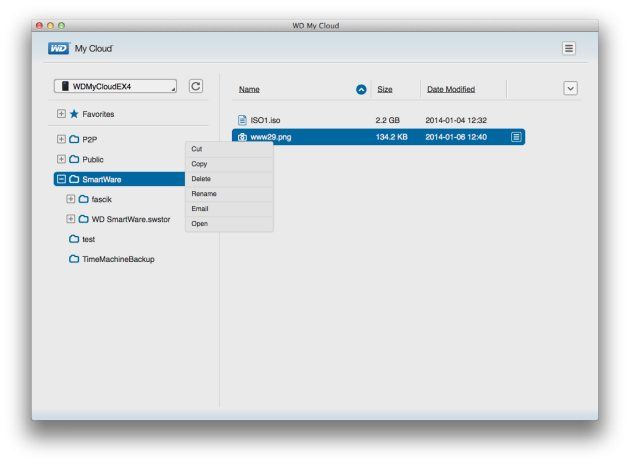Sort files by Date Modified header
The height and width of the screenshot is (464, 630).
(x=451, y=89)
